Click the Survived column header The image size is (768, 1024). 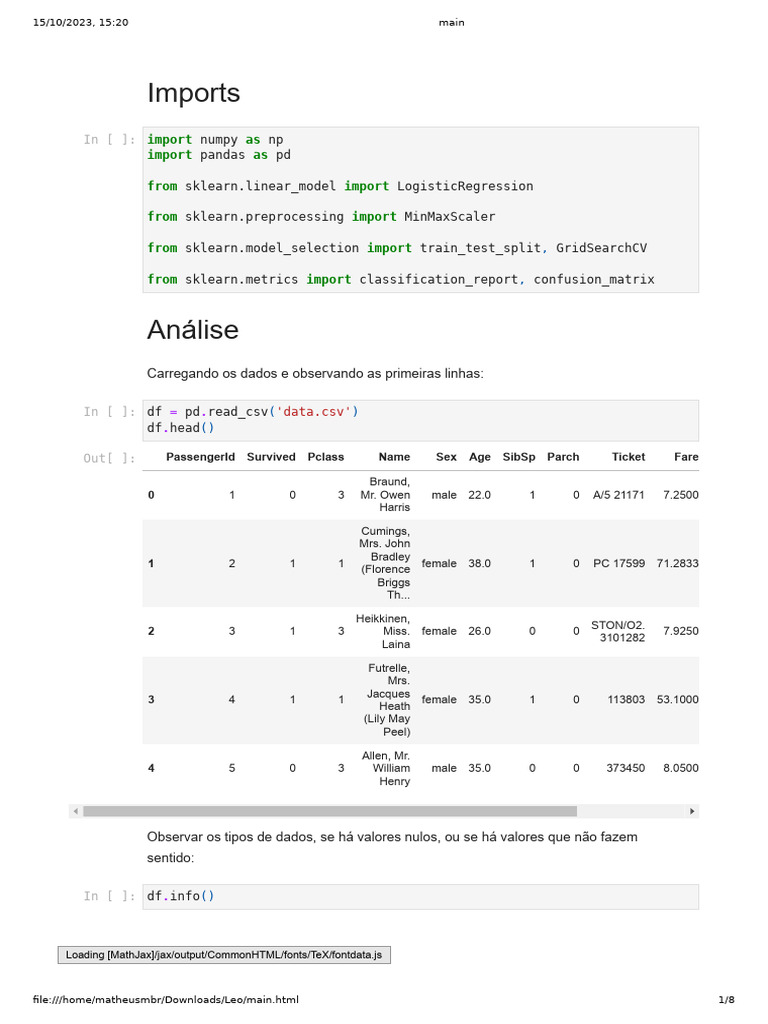point(271,457)
